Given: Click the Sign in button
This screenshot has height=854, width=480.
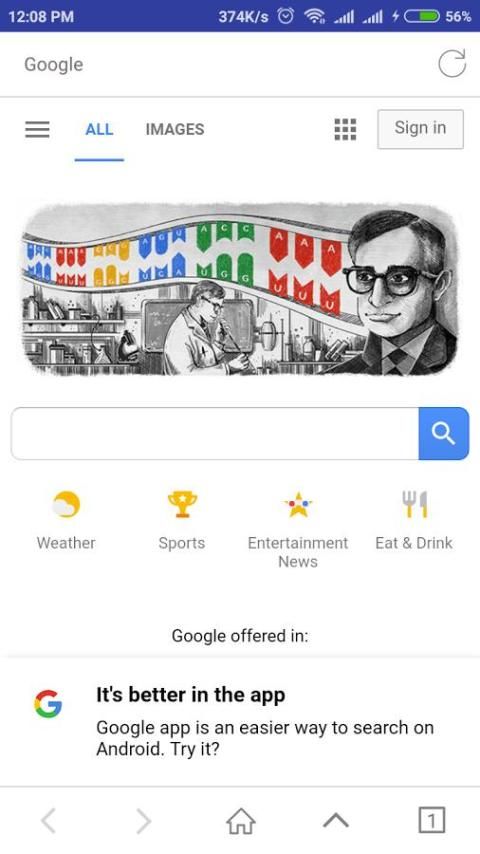Looking at the screenshot, I should 420,129.
